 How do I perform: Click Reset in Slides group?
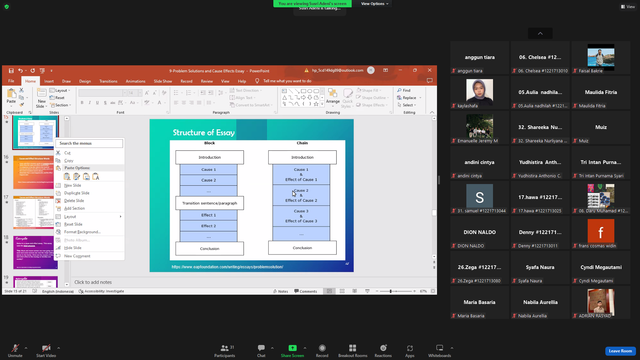(57, 98)
